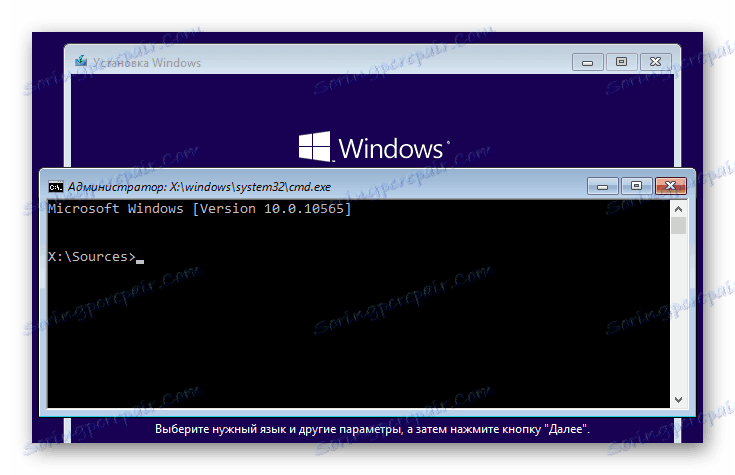Minimize the Установка Windows setup window
Image resolution: width=735 pixels, height=475 pixels.
click(587, 62)
